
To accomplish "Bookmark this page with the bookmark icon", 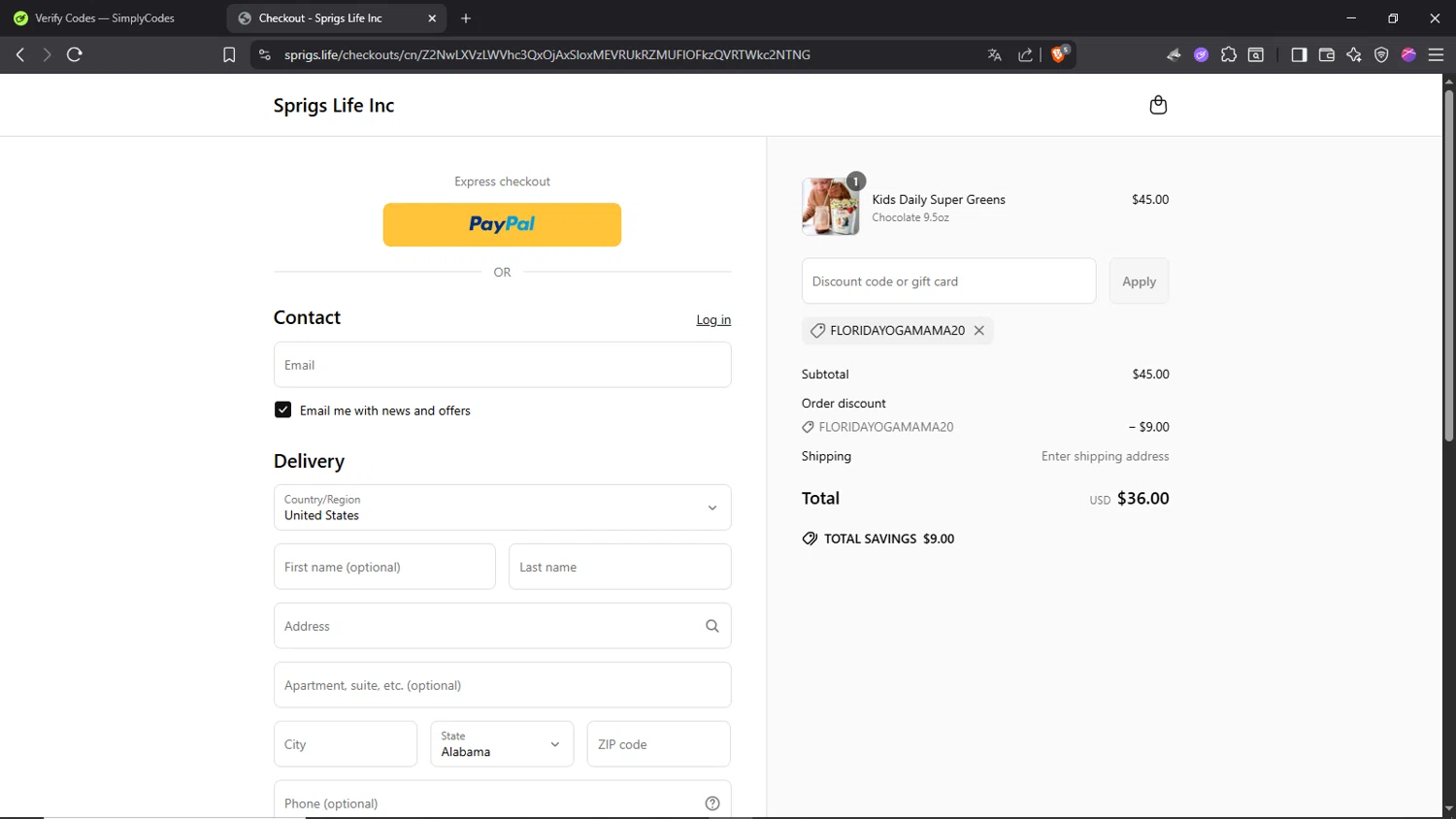I will (229, 55).
